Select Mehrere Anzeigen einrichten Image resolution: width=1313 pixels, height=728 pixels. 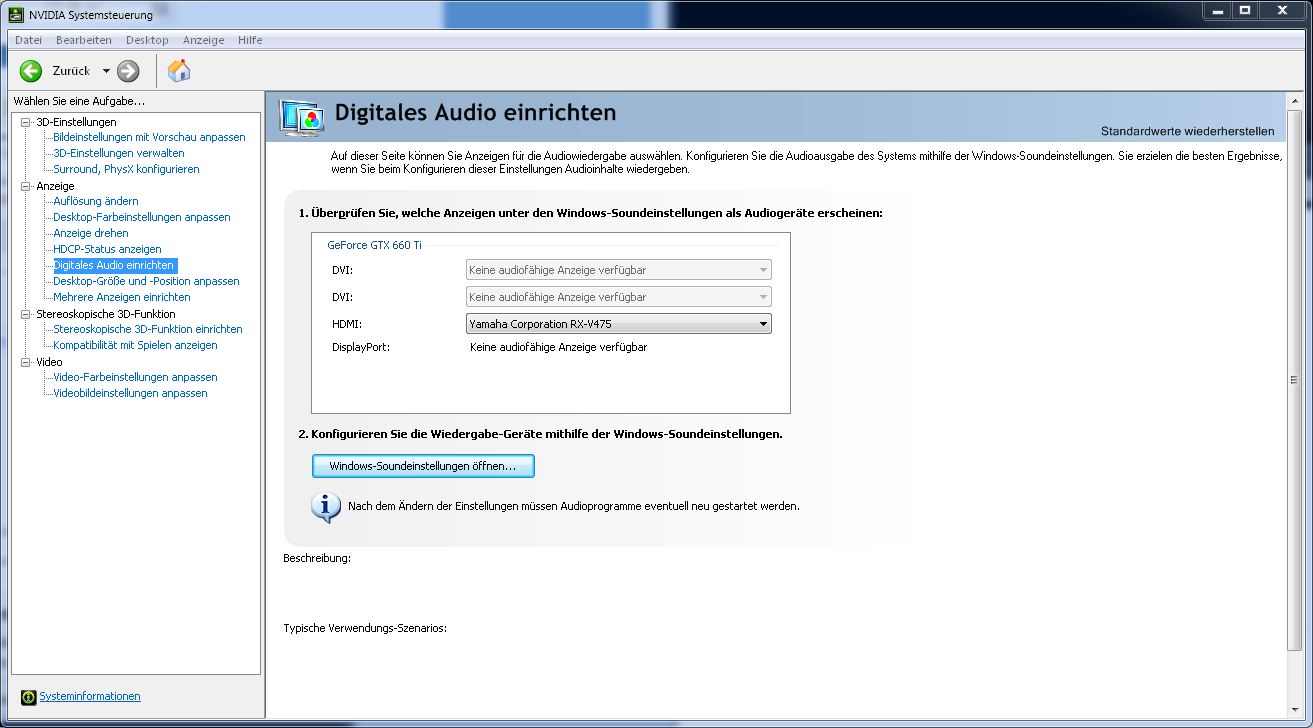[122, 297]
